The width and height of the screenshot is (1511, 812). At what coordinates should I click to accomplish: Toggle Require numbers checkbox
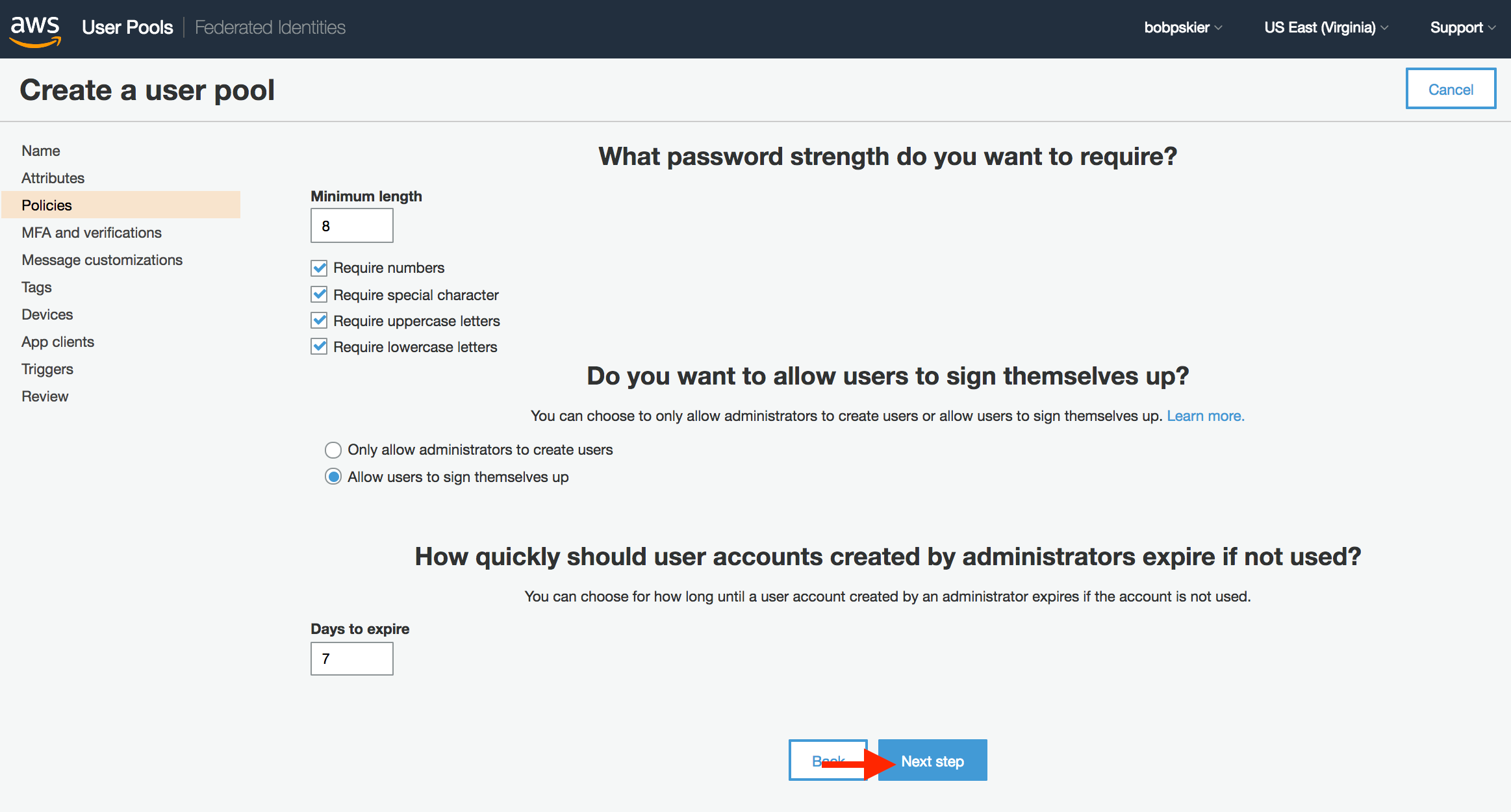click(x=319, y=268)
